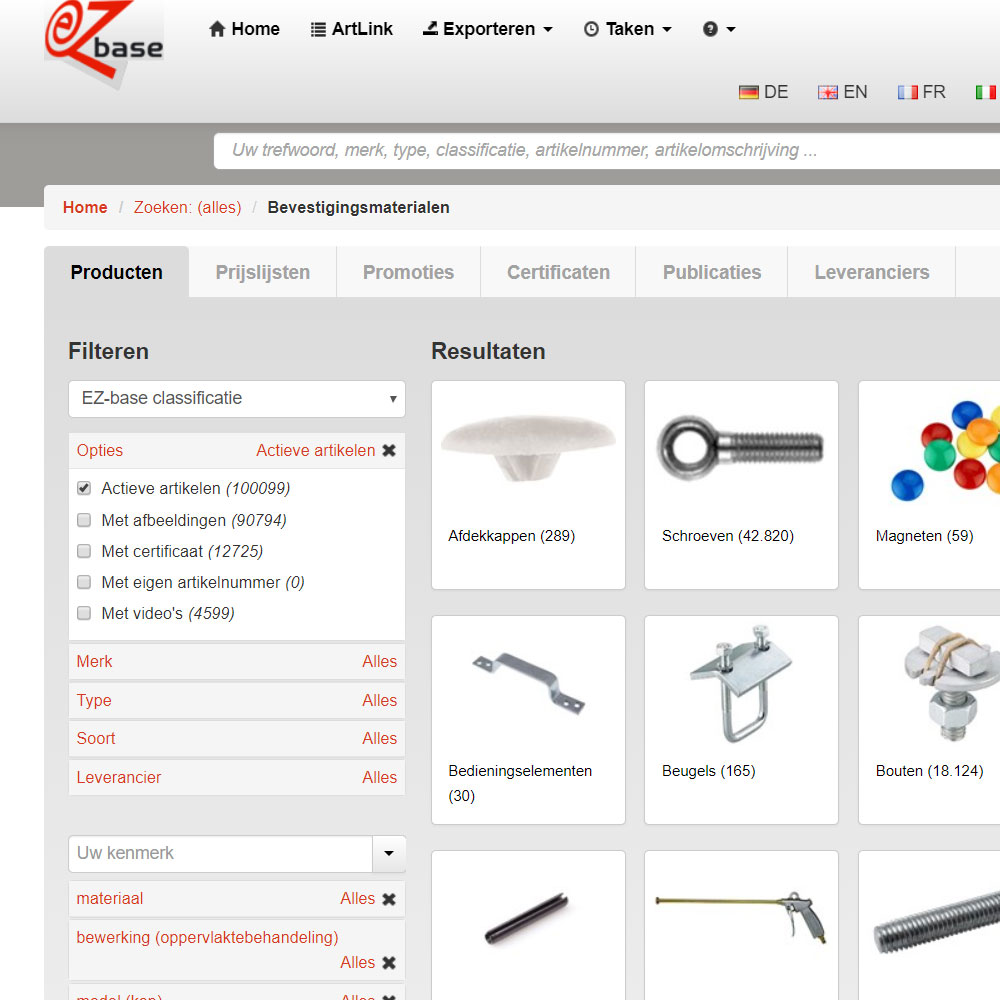Open the help question mark menu
1000x1000 pixels.
click(x=719, y=29)
